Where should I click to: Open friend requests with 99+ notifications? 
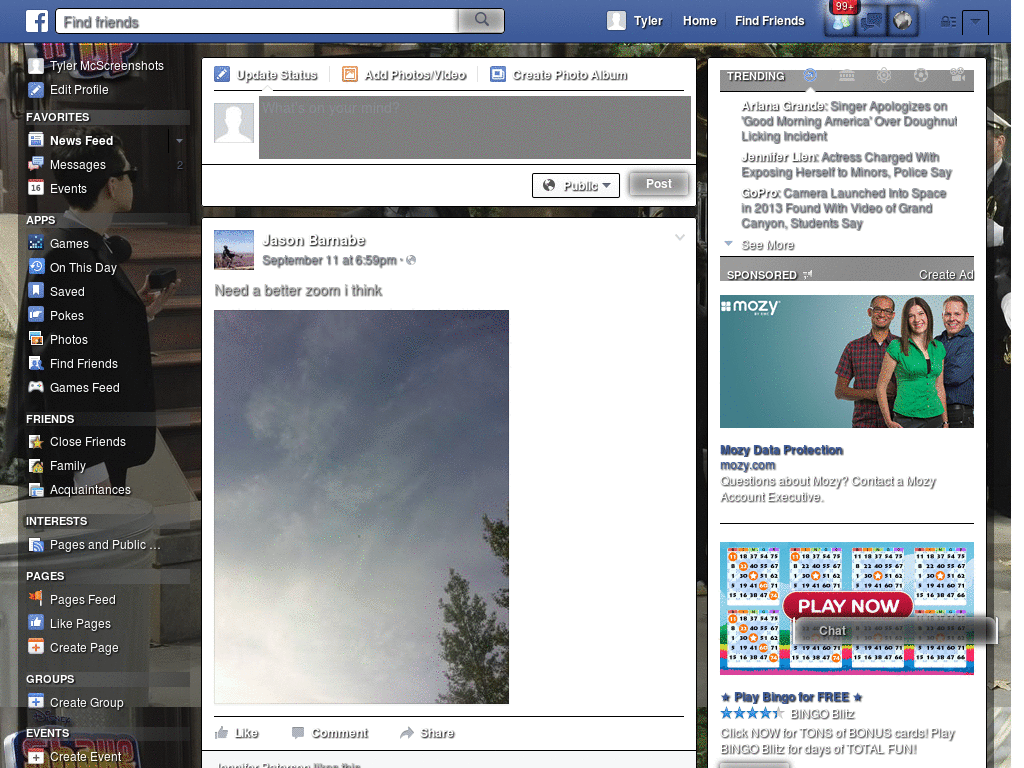click(840, 21)
